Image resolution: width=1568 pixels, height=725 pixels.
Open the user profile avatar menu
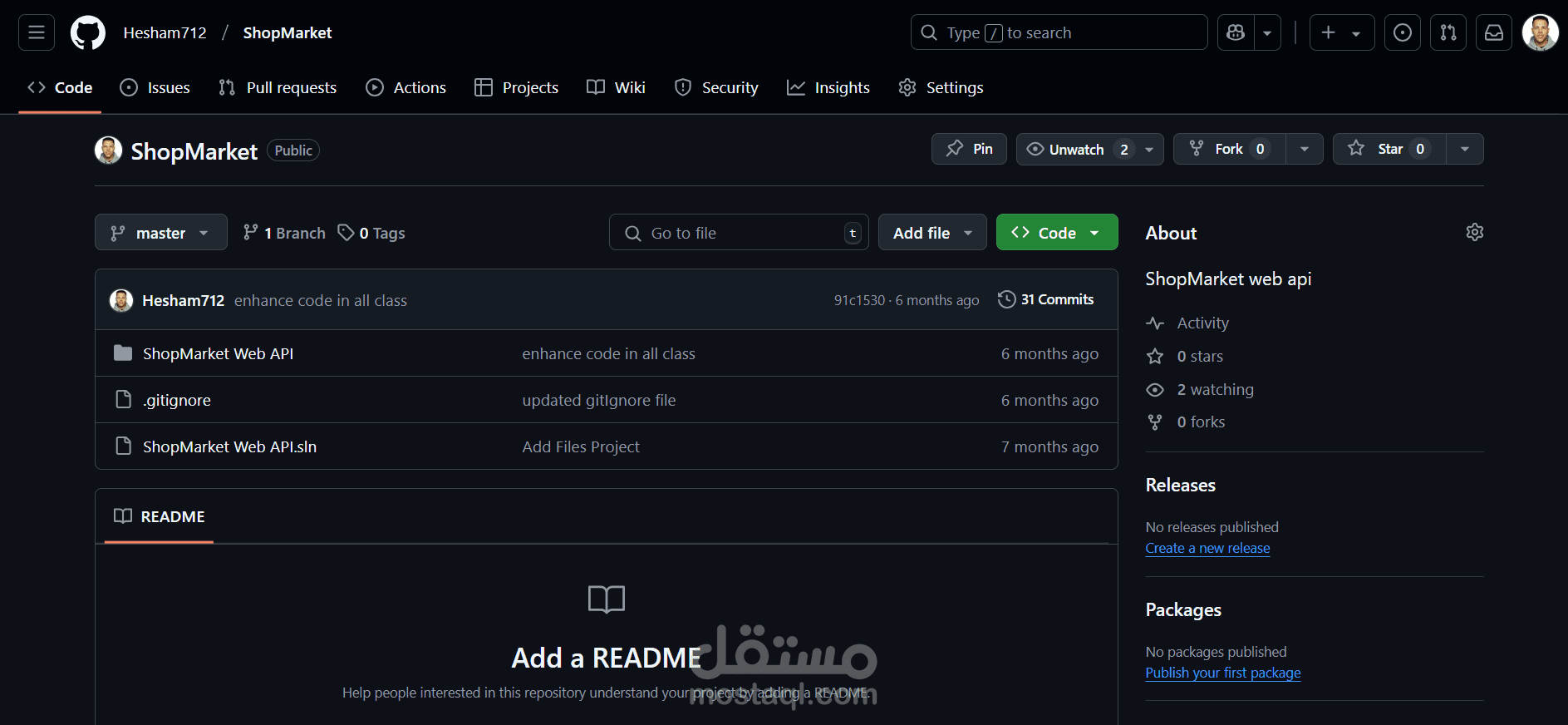(1540, 32)
